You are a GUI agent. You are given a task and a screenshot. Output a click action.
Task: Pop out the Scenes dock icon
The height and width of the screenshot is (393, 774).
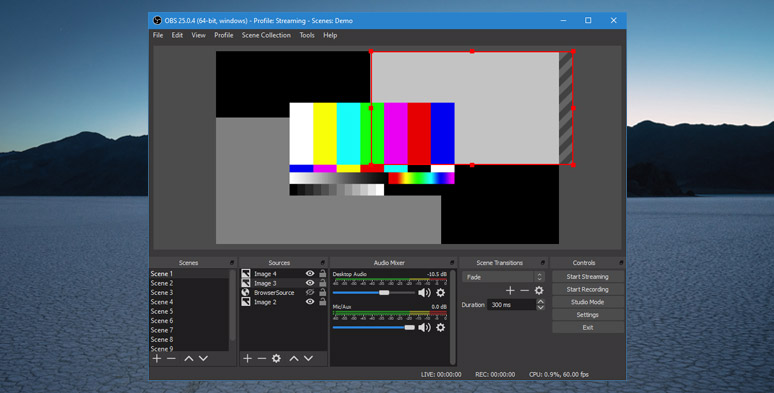tap(232, 263)
